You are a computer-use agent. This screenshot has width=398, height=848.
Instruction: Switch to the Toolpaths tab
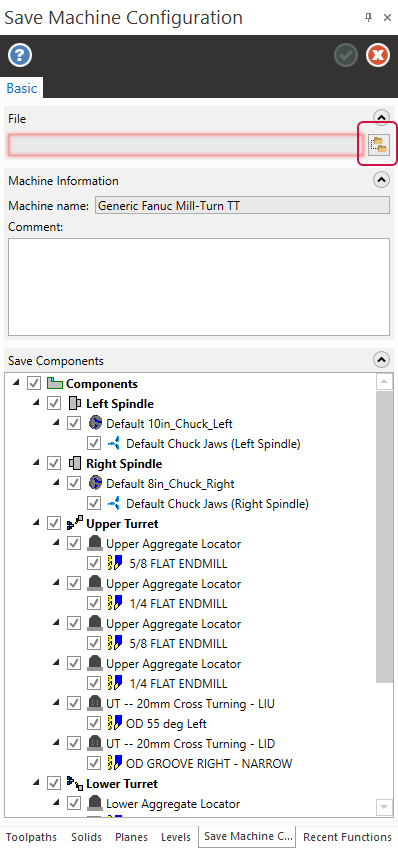[31, 837]
